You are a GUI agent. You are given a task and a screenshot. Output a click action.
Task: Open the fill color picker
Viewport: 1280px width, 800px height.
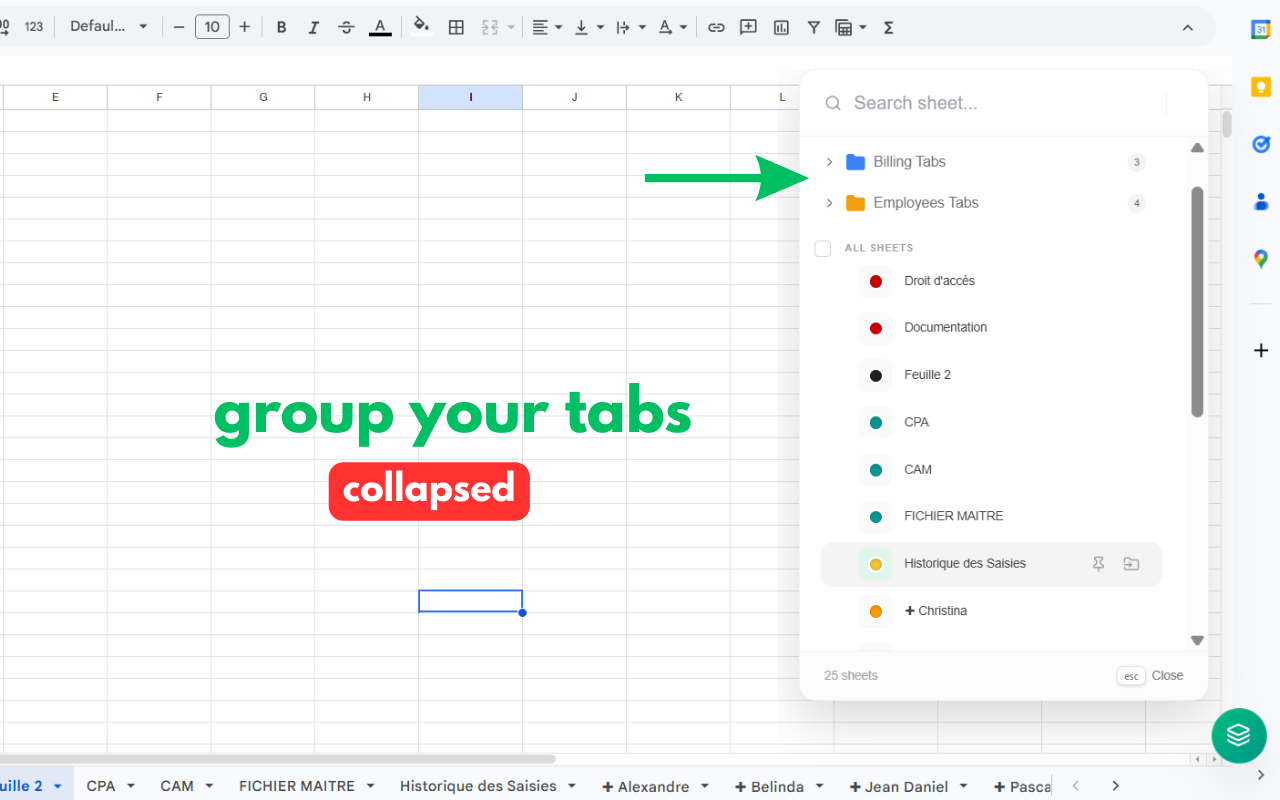tap(421, 27)
